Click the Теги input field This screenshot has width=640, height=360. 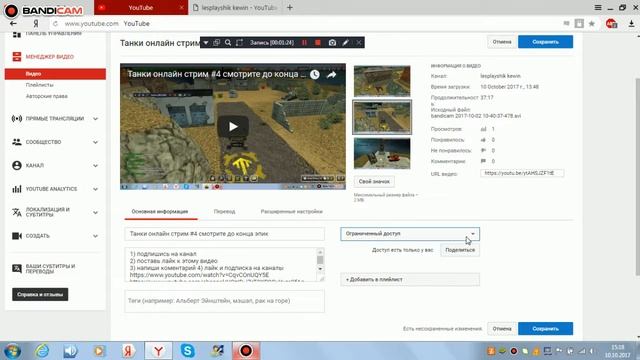tap(224, 301)
